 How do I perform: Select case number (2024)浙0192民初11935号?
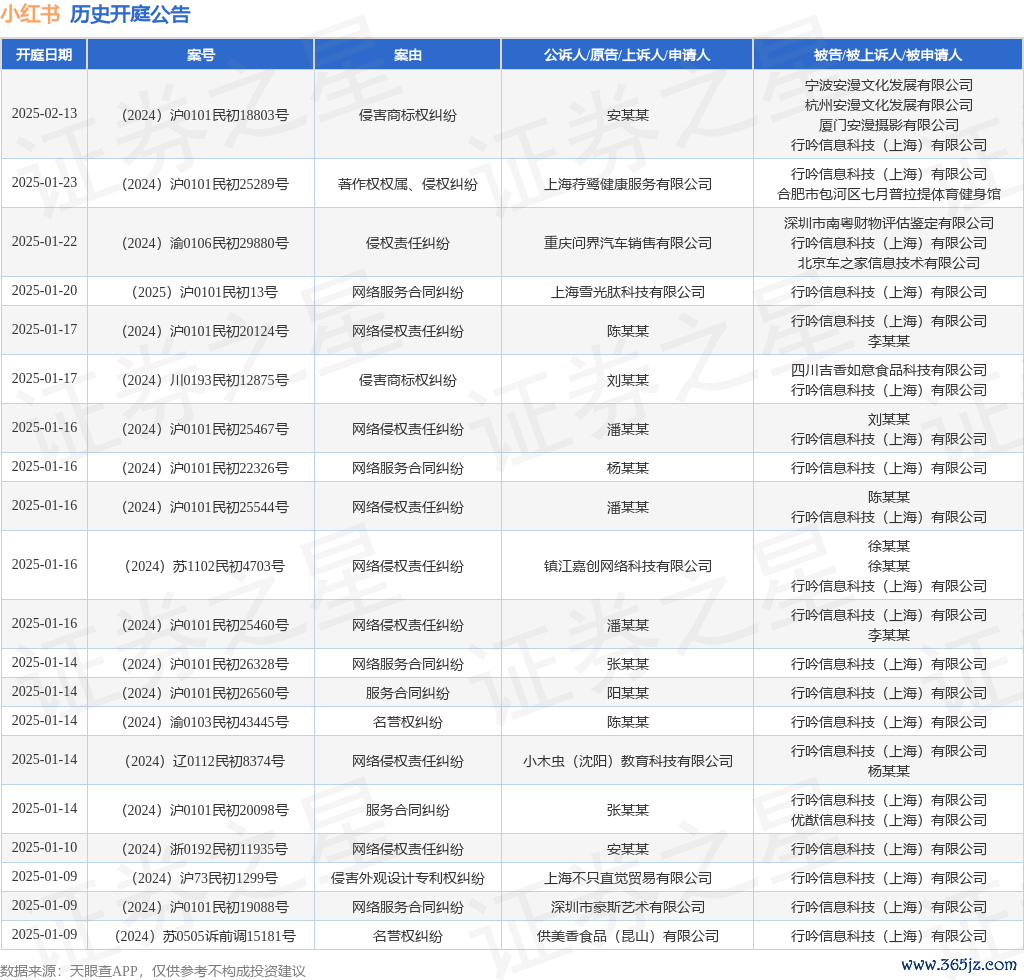coord(204,849)
